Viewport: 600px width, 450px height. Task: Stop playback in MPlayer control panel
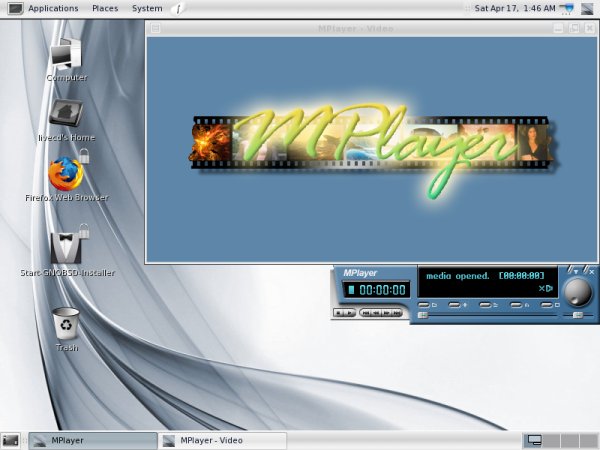tap(339, 313)
